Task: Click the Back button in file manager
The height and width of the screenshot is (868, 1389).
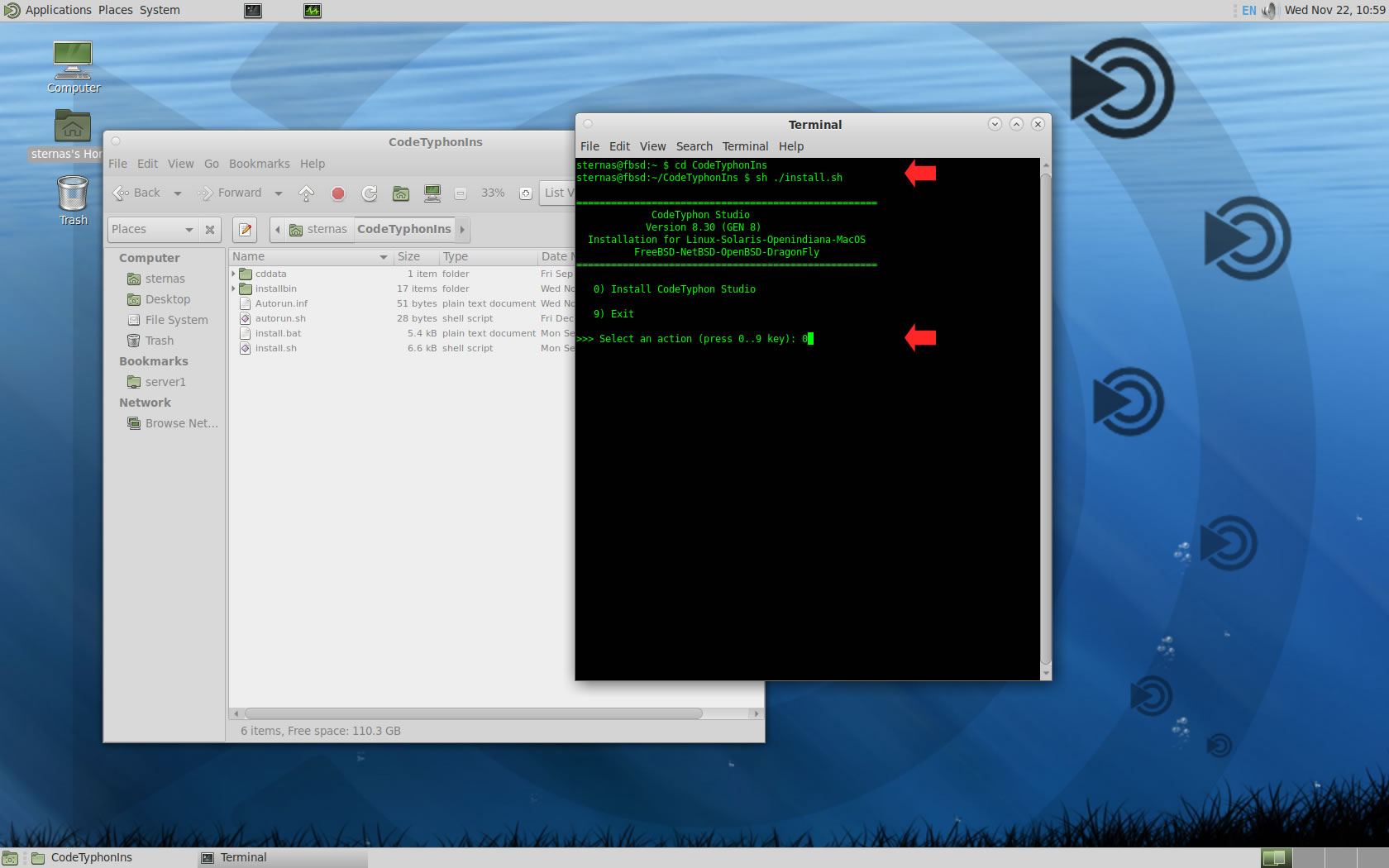Action: 136,193
